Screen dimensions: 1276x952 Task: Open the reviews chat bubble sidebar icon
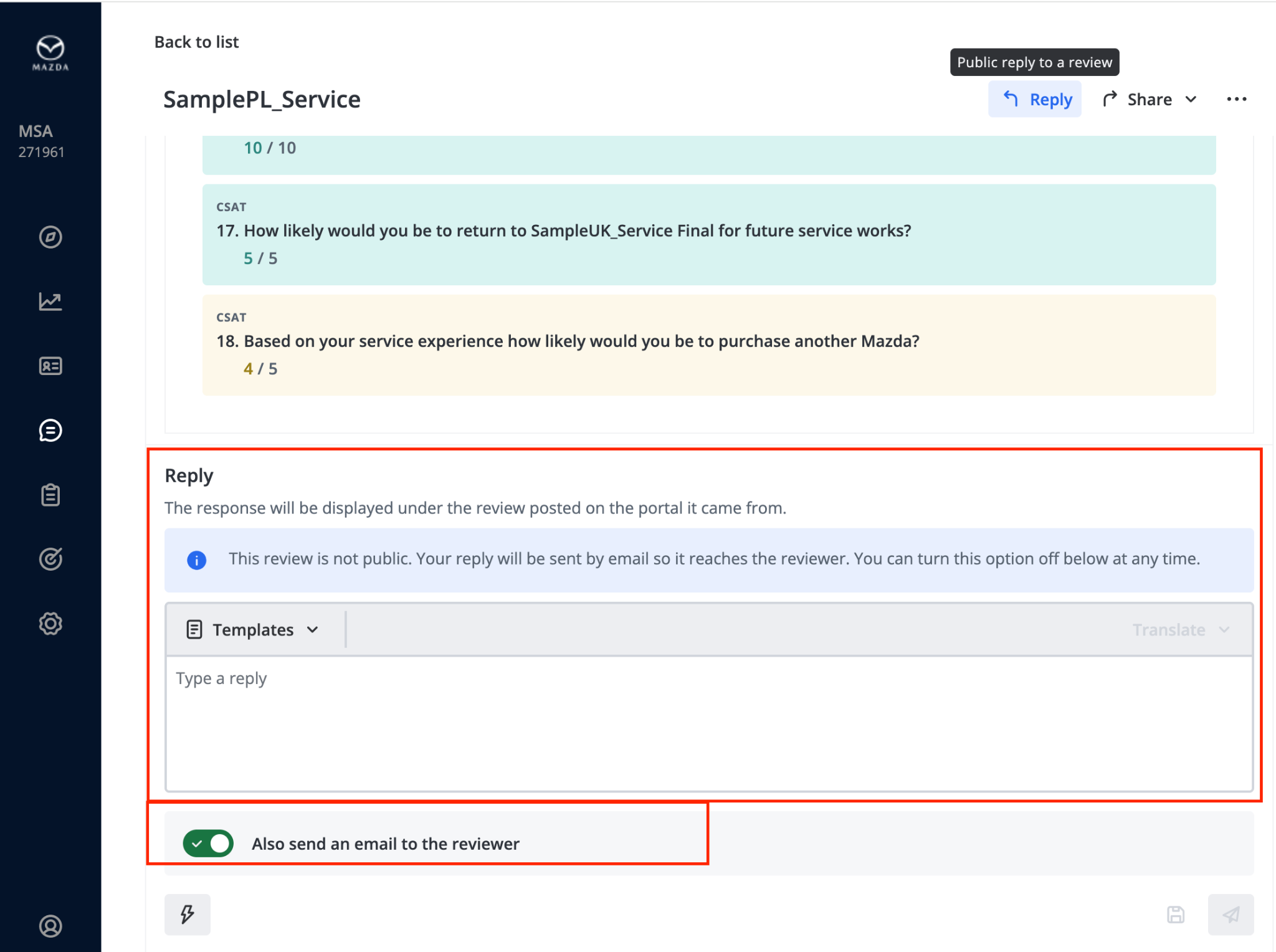coord(50,431)
